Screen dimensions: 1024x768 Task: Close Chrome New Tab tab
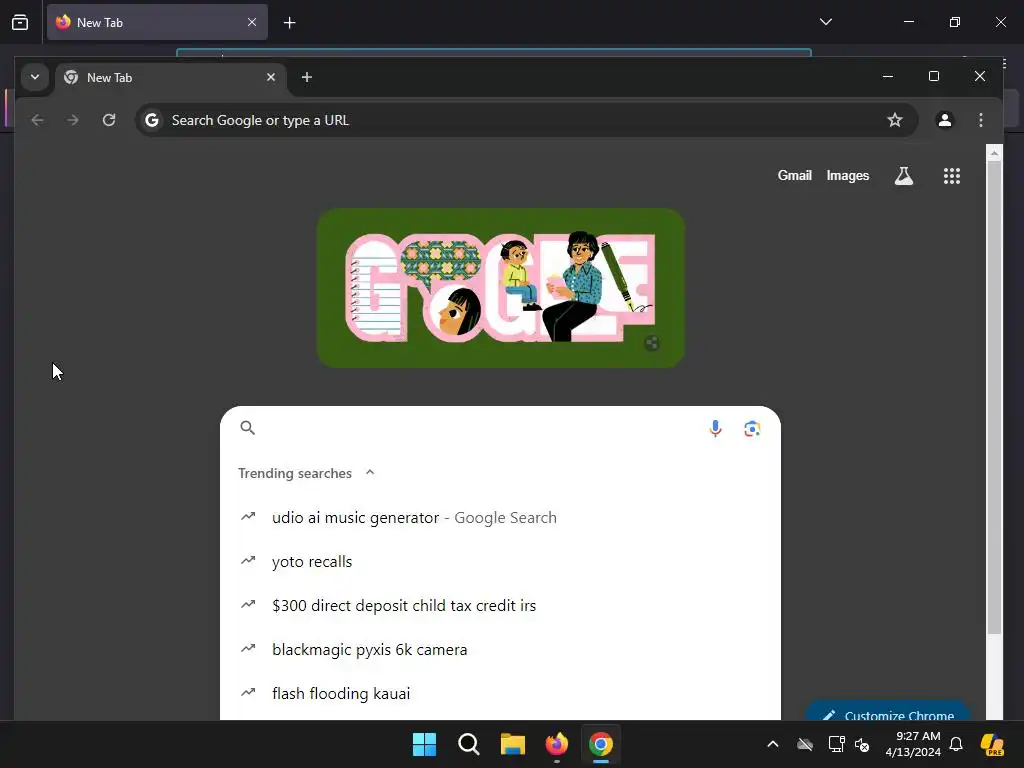coord(271,77)
